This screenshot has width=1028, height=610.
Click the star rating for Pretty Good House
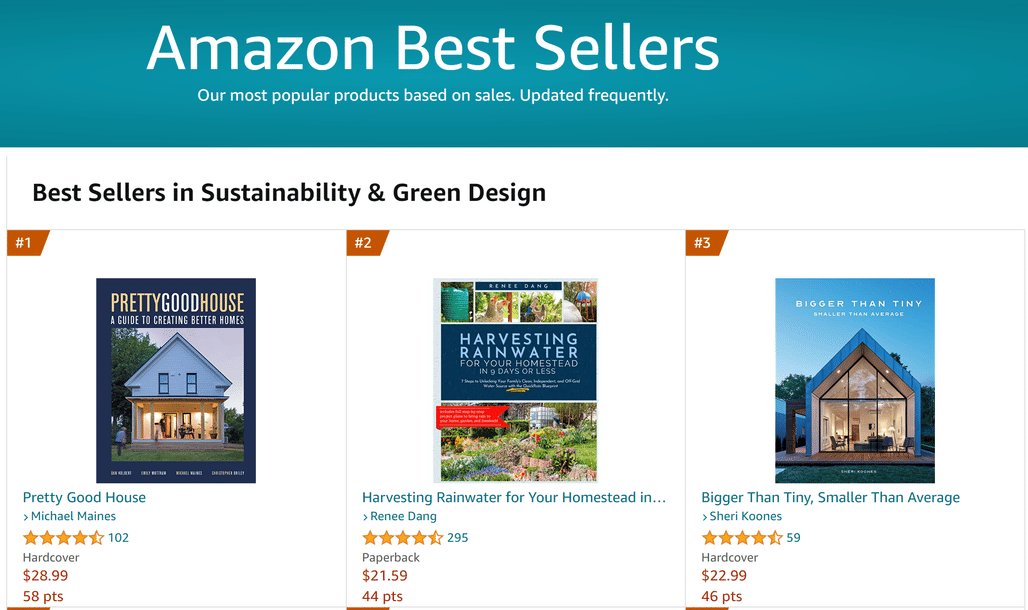click(x=64, y=538)
